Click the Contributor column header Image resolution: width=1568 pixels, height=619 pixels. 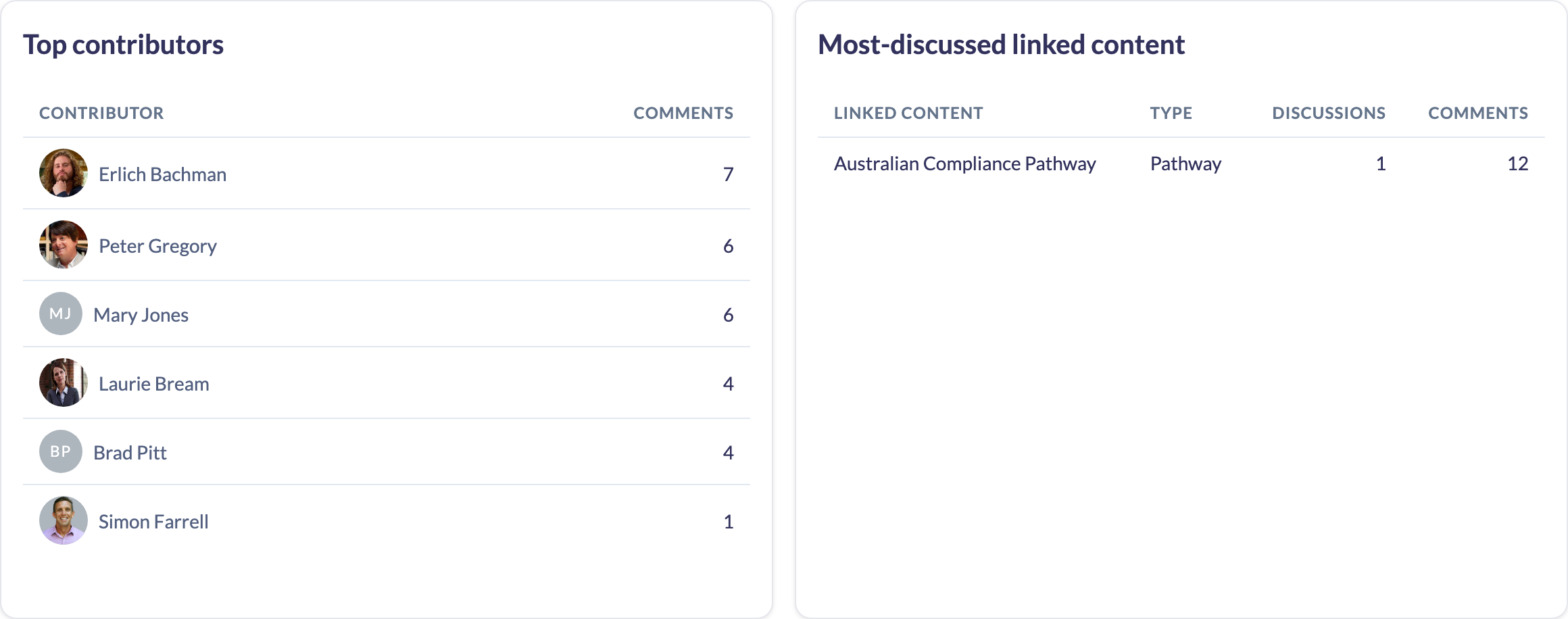101,113
